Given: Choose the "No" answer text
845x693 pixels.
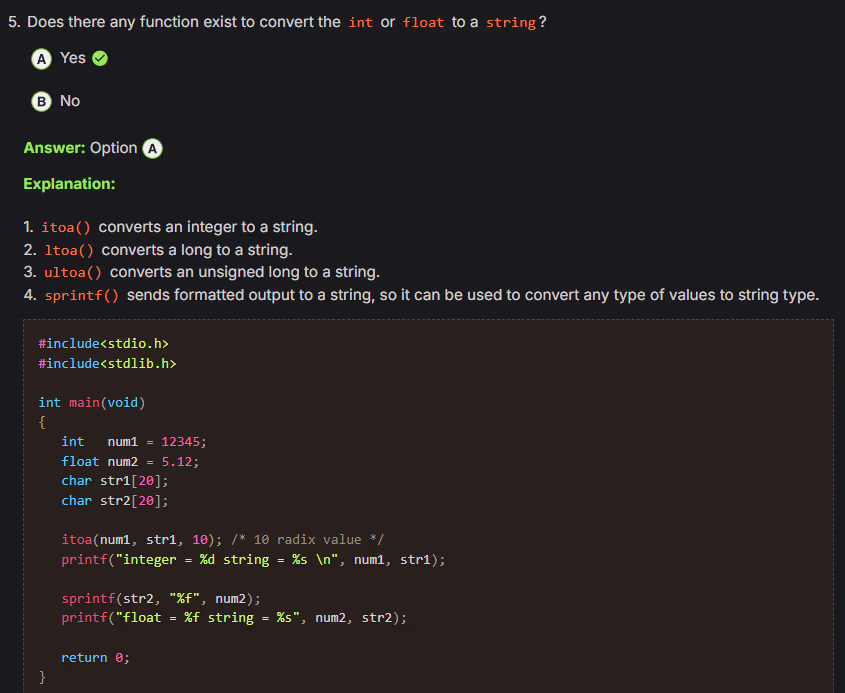Looking at the screenshot, I should click(x=70, y=101).
